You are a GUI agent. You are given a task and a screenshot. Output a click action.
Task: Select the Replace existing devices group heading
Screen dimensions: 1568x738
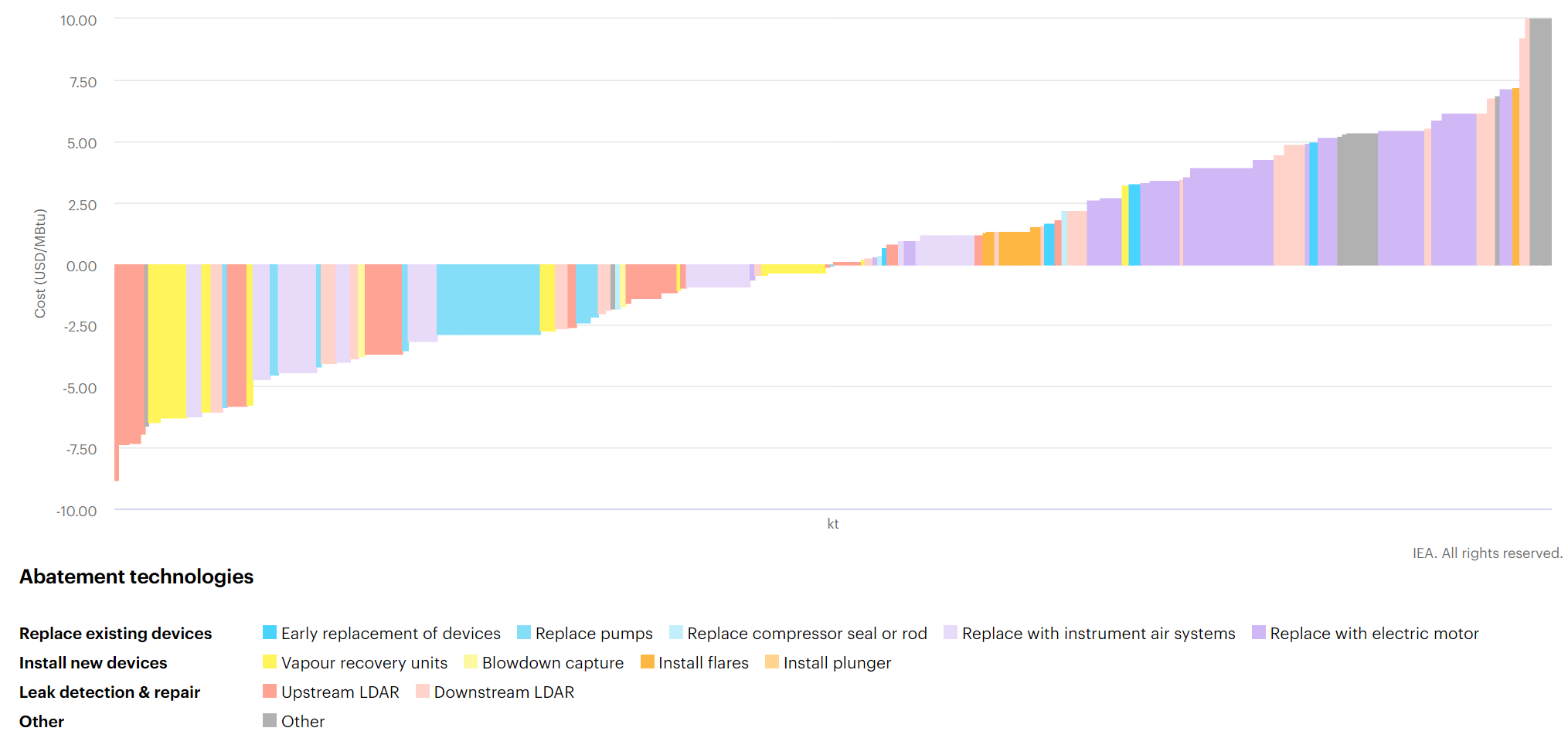115,634
